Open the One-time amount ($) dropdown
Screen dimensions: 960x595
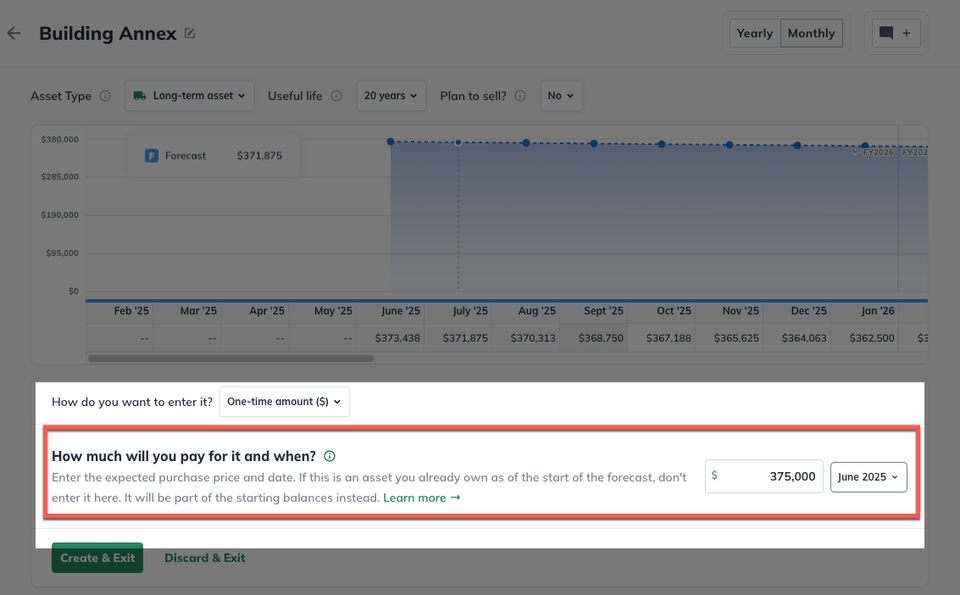pyautogui.click(x=285, y=402)
